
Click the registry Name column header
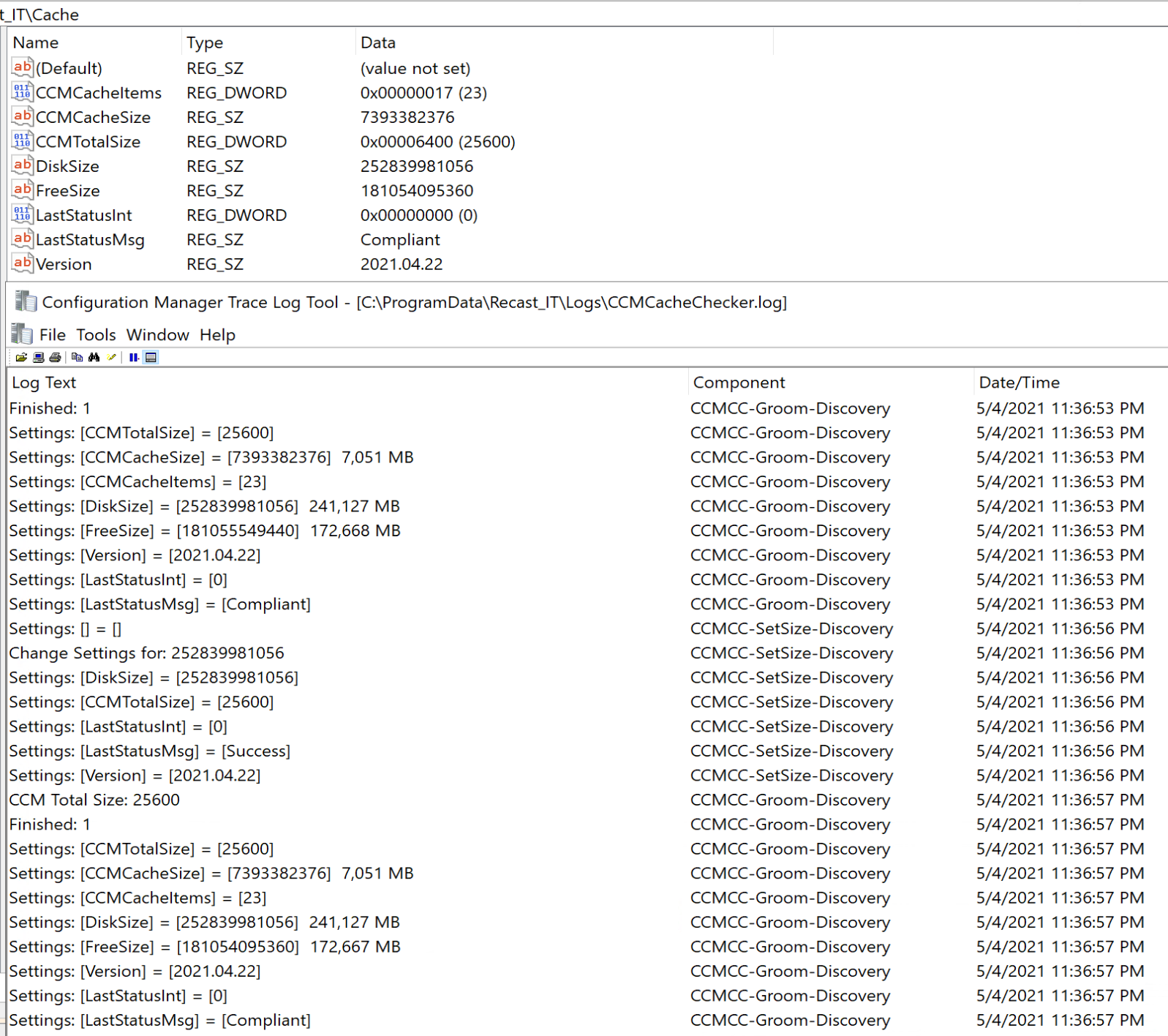coord(36,43)
